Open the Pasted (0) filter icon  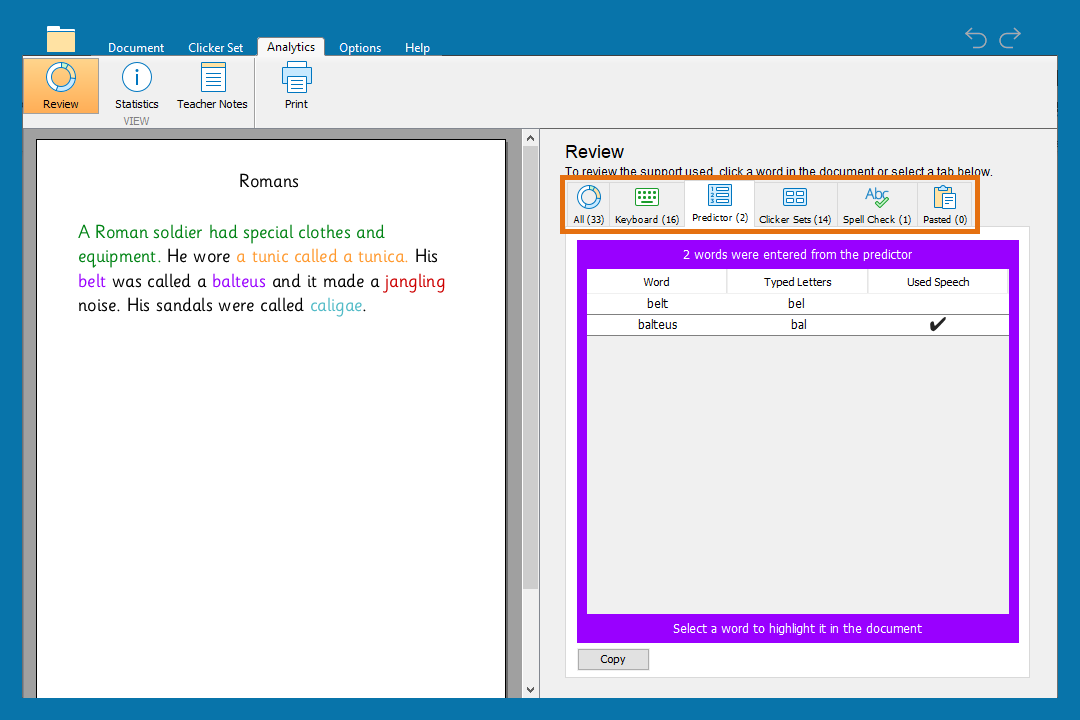pyautogui.click(x=944, y=203)
